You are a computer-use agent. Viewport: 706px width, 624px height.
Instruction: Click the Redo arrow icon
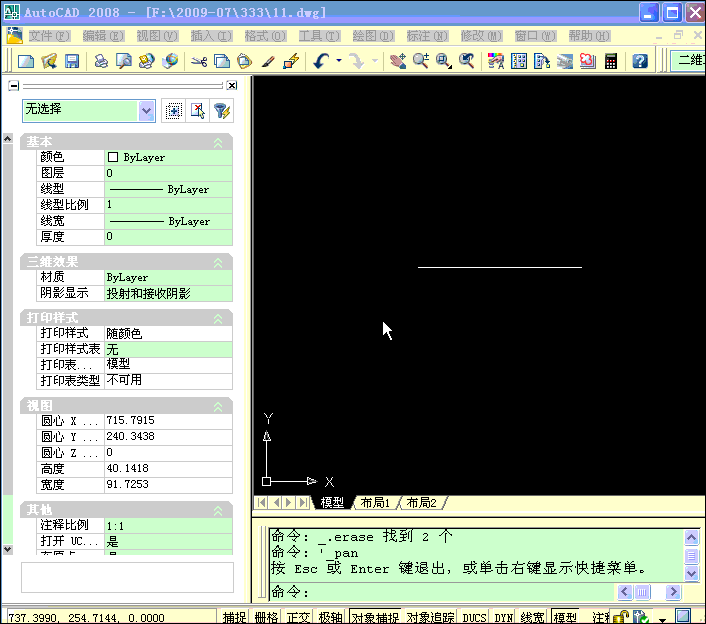point(358,61)
